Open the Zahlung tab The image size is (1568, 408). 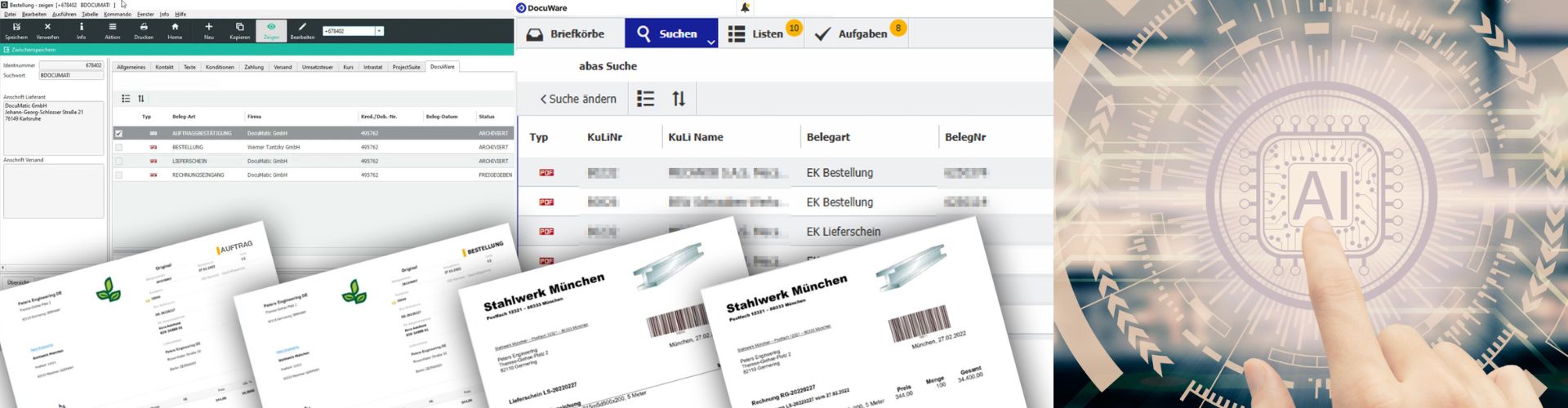[x=254, y=67]
